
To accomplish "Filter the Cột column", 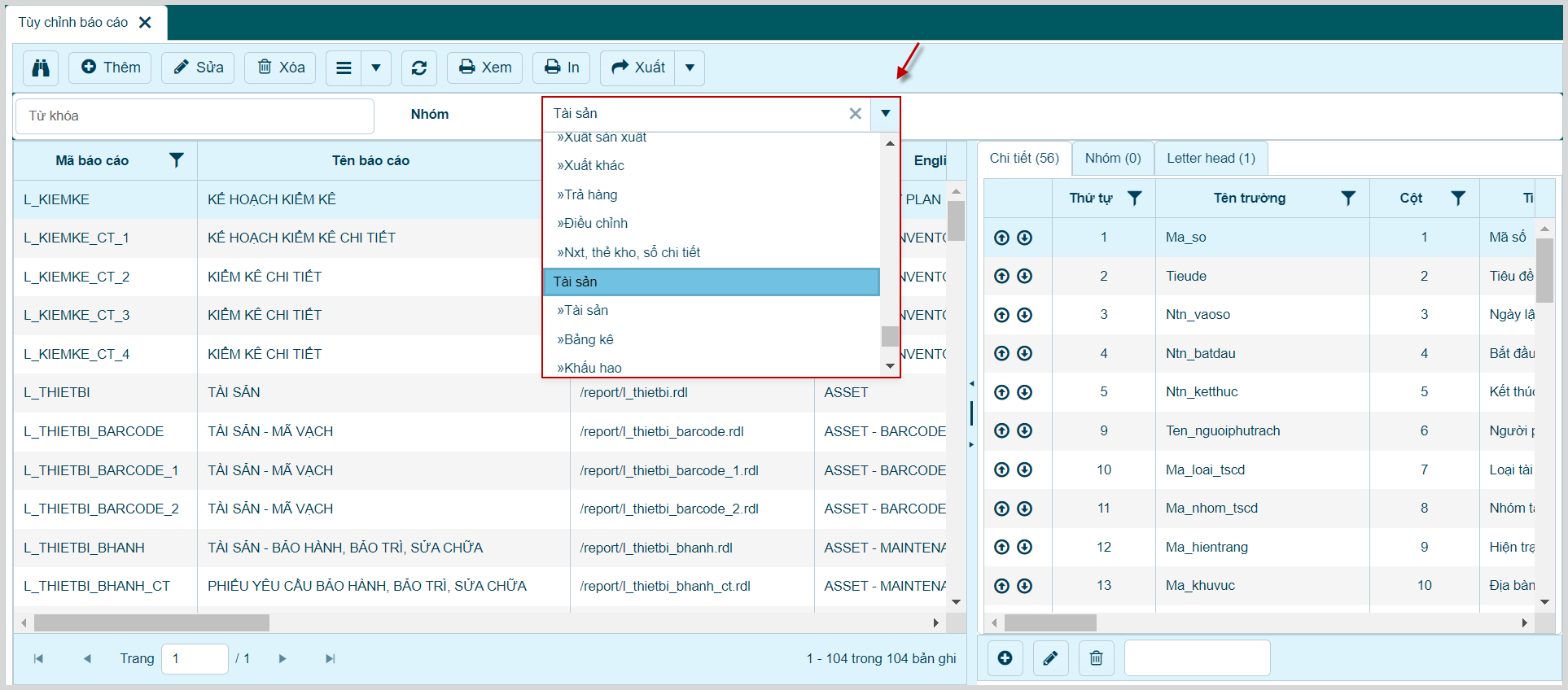I will [x=1458, y=198].
